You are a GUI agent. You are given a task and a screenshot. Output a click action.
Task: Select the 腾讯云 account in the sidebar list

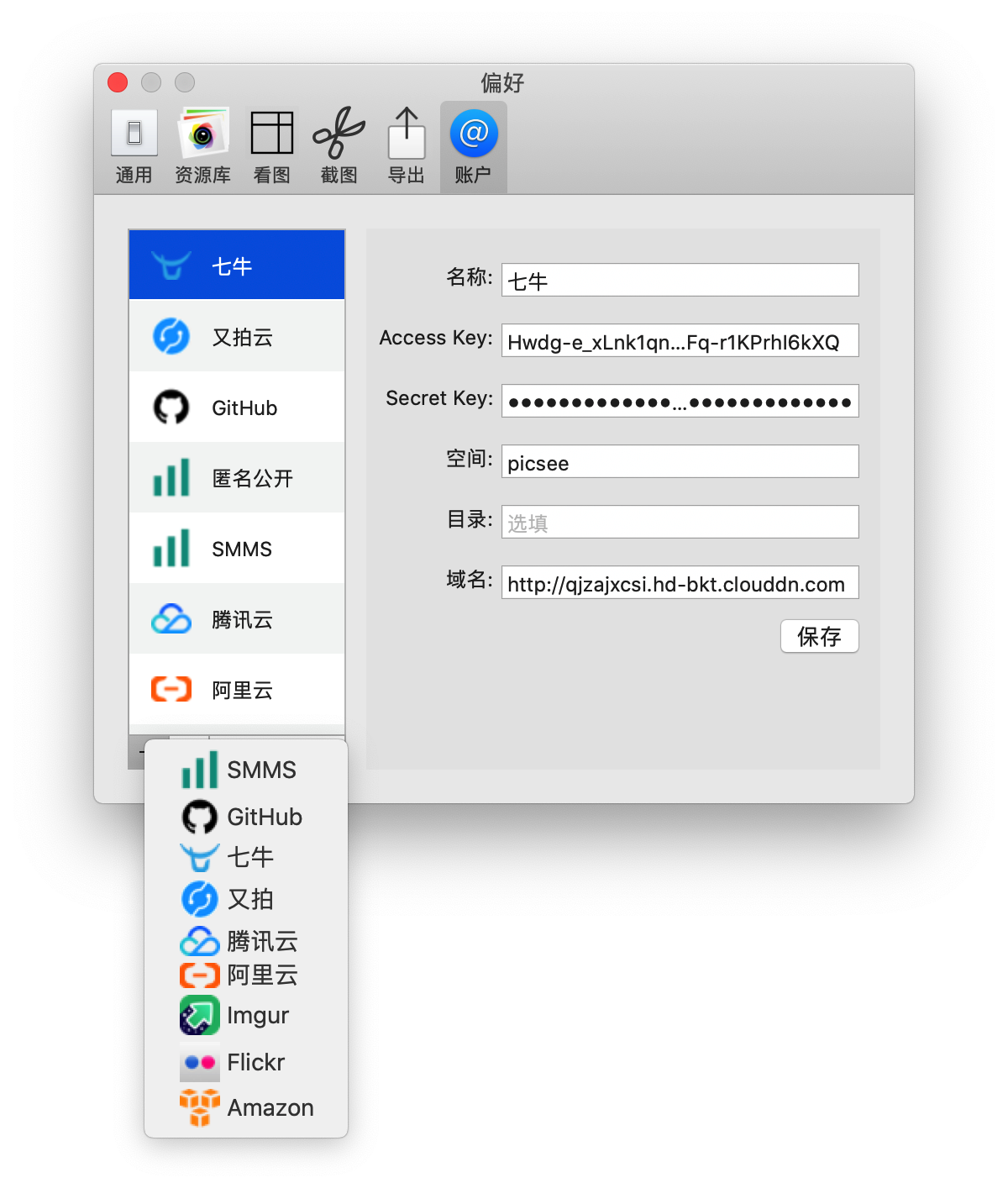click(x=237, y=618)
